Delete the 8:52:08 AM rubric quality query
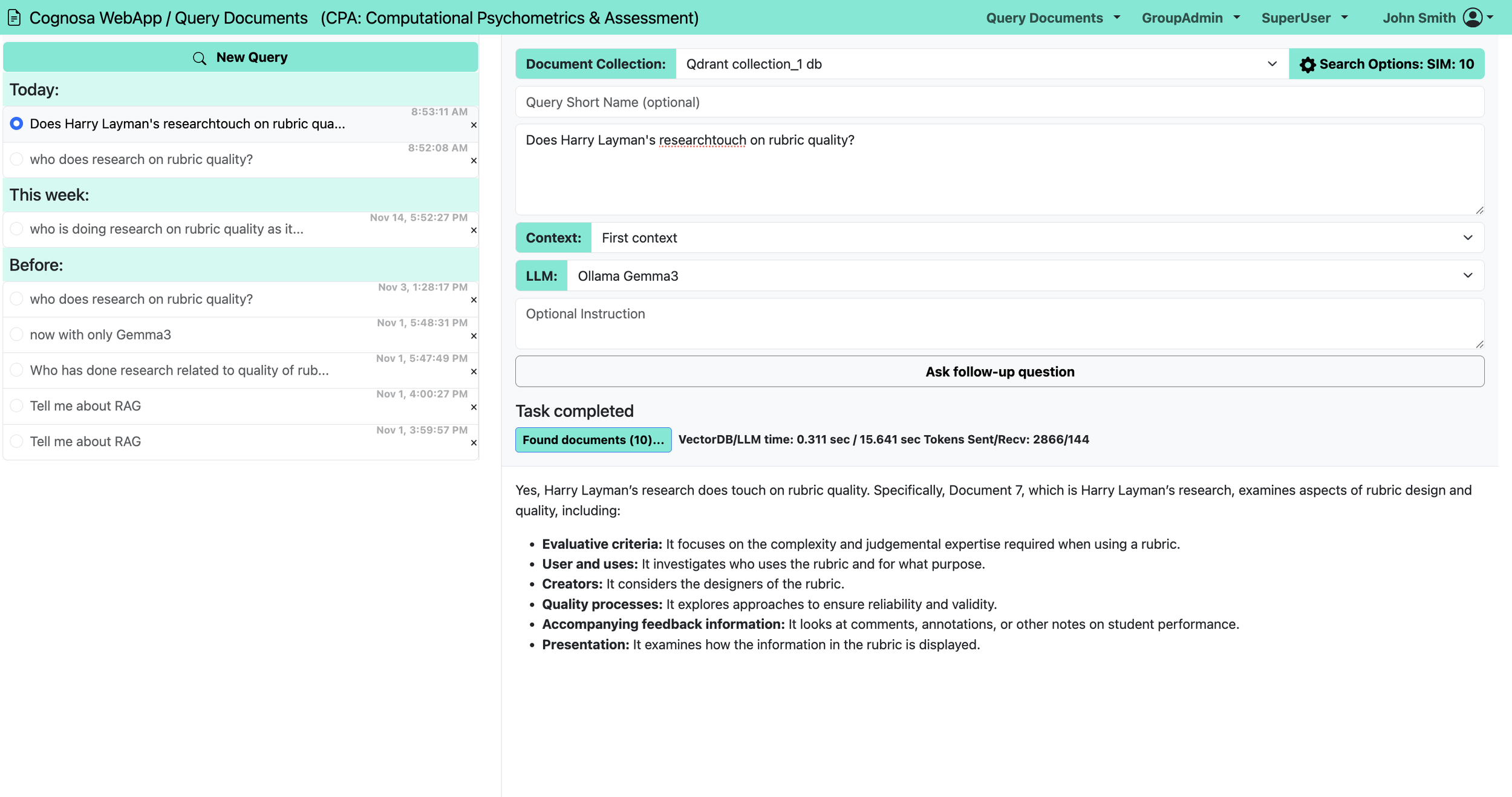The image size is (1512, 797). [474, 161]
